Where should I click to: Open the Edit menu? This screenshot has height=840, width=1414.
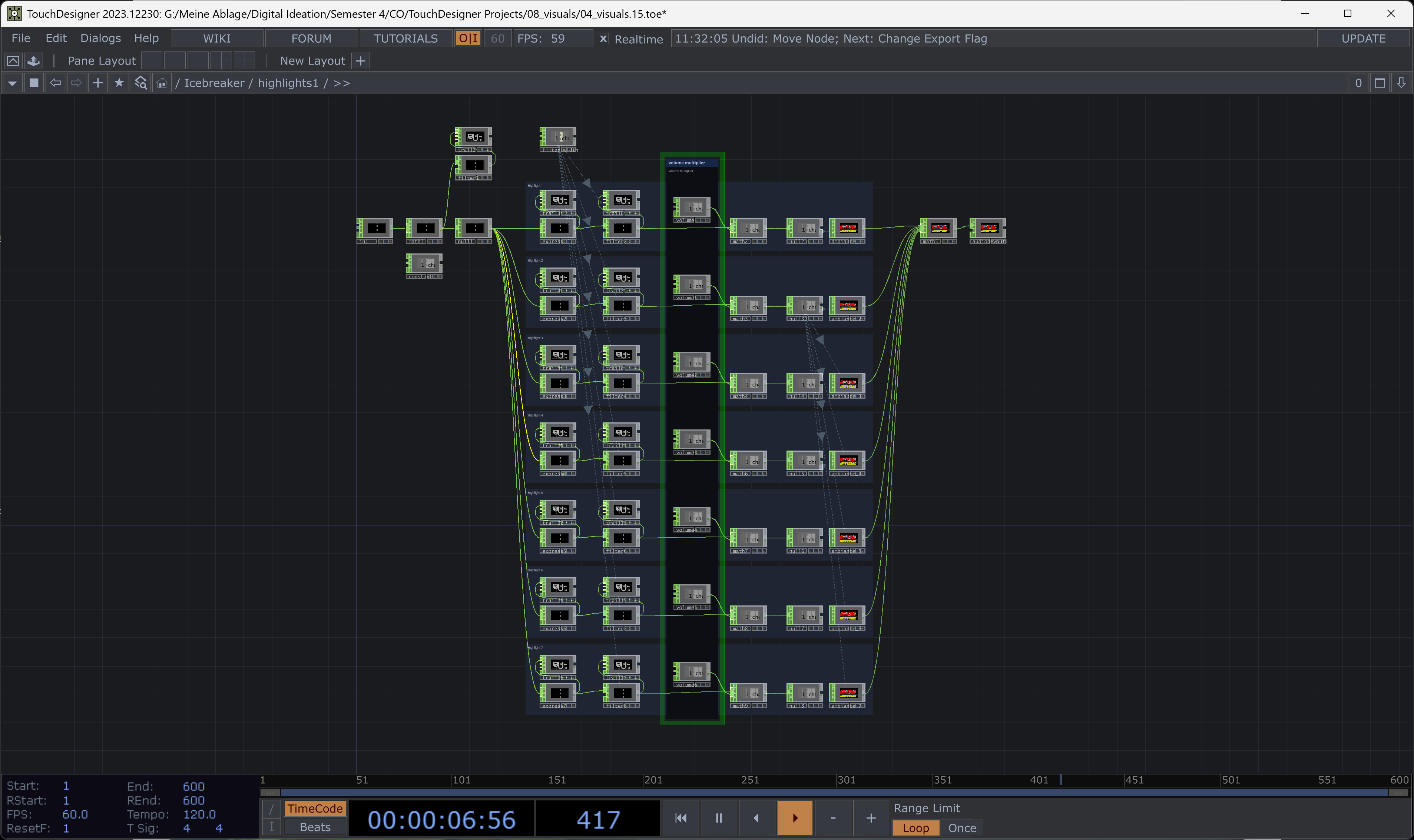click(56, 38)
